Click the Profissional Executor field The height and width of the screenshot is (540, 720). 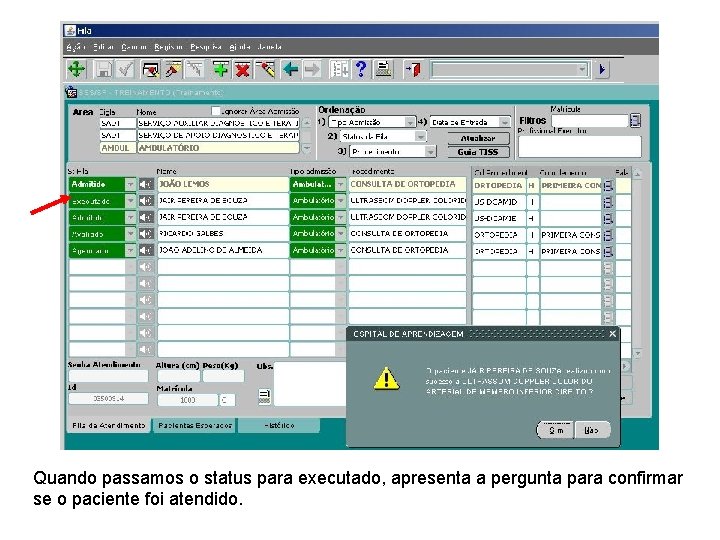579,146
